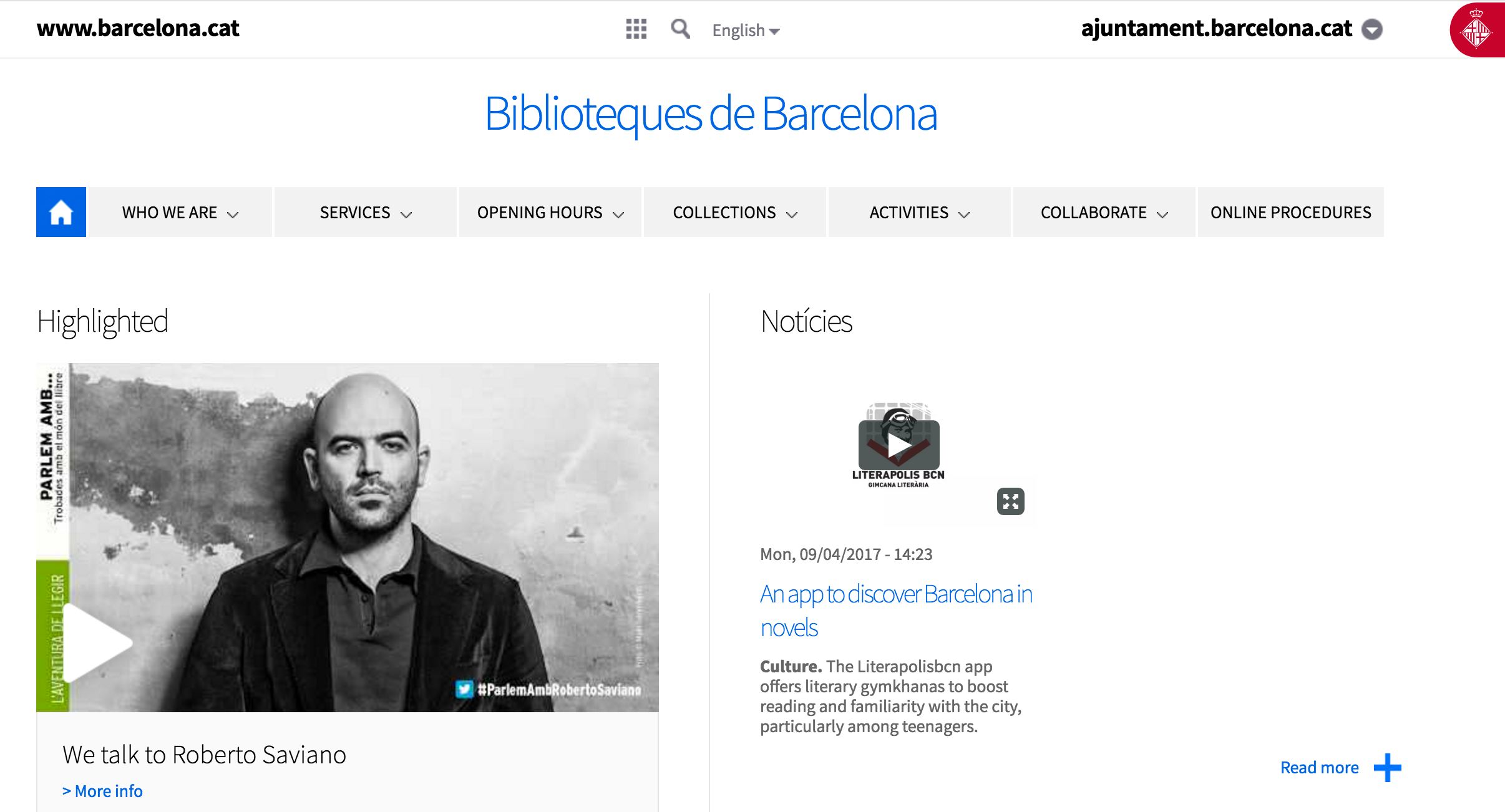
Task: Open the English language dropdown
Action: point(746,30)
